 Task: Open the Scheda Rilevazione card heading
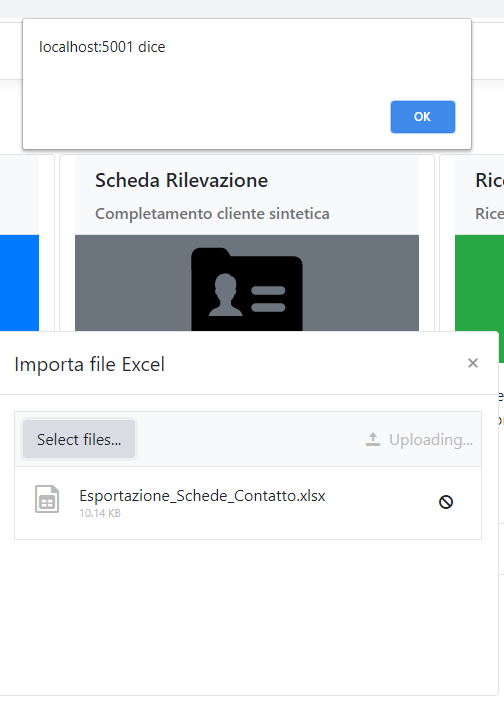[x=181, y=180]
